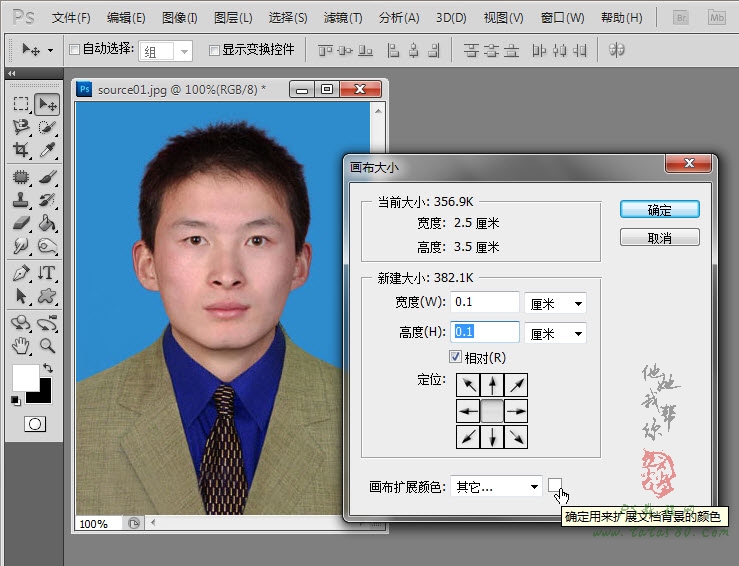Click the Auto-Align Layers icon
The image size is (739, 566).
616,49
